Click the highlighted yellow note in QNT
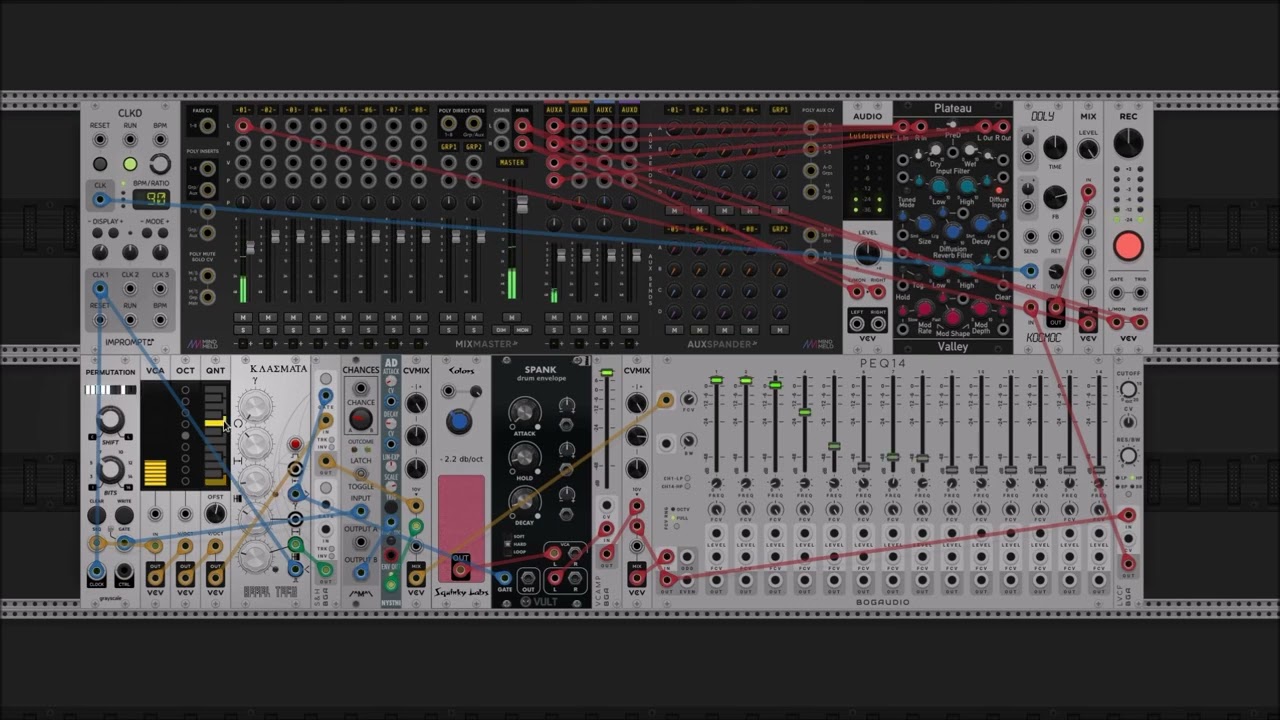Viewport: 1280px width, 720px height. tap(214, 423)
